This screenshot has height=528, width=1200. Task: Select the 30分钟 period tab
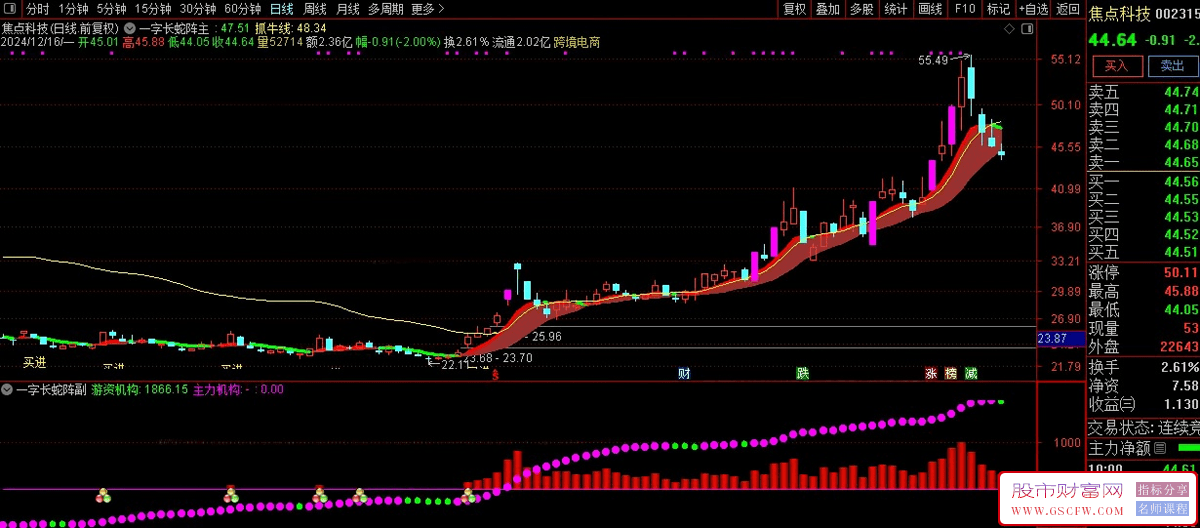click(197, 9)
